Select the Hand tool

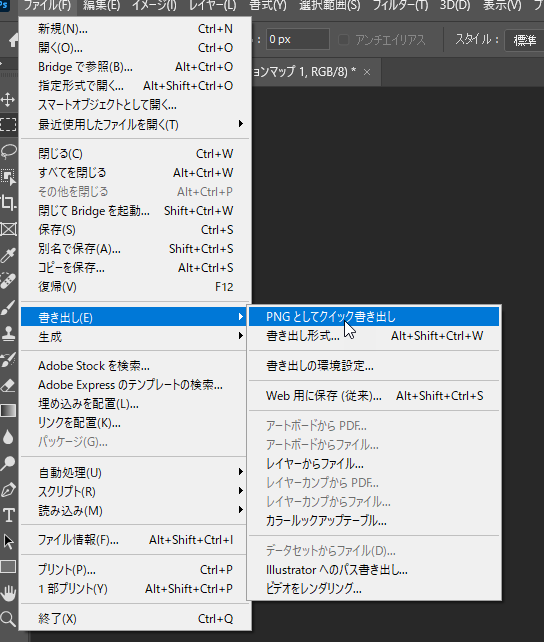[8, 593]
